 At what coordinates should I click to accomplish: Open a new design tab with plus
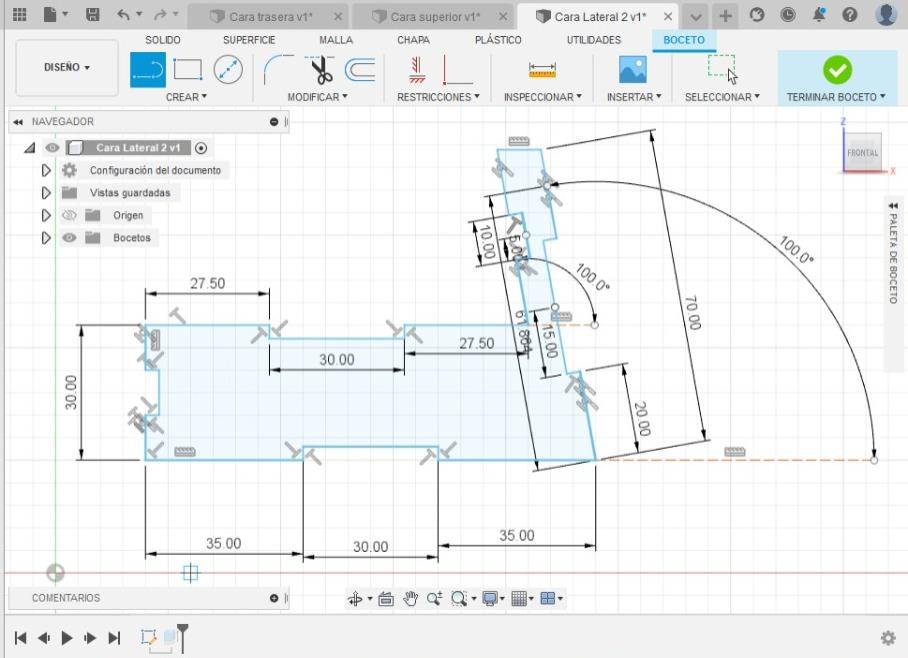[x=725, y=16]
